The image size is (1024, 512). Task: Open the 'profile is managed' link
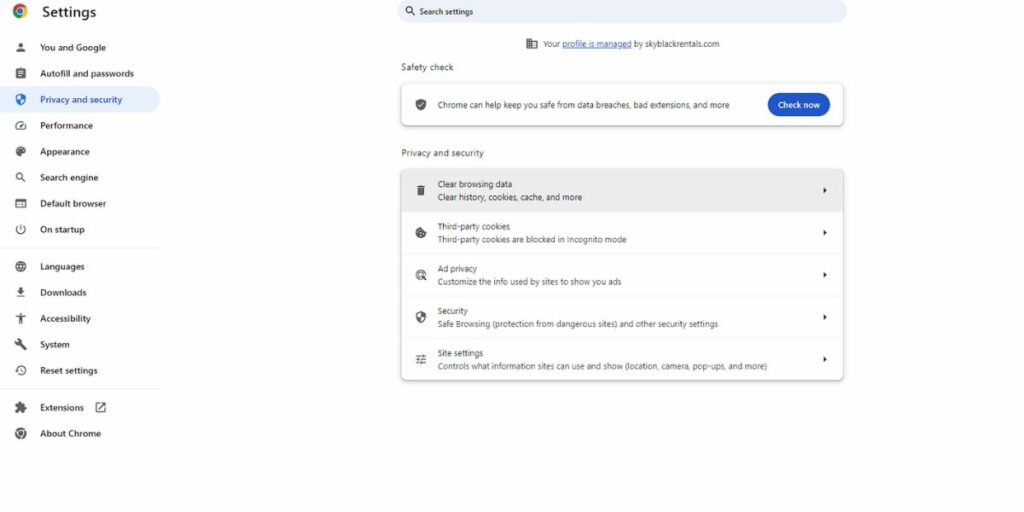pos(596,44)
